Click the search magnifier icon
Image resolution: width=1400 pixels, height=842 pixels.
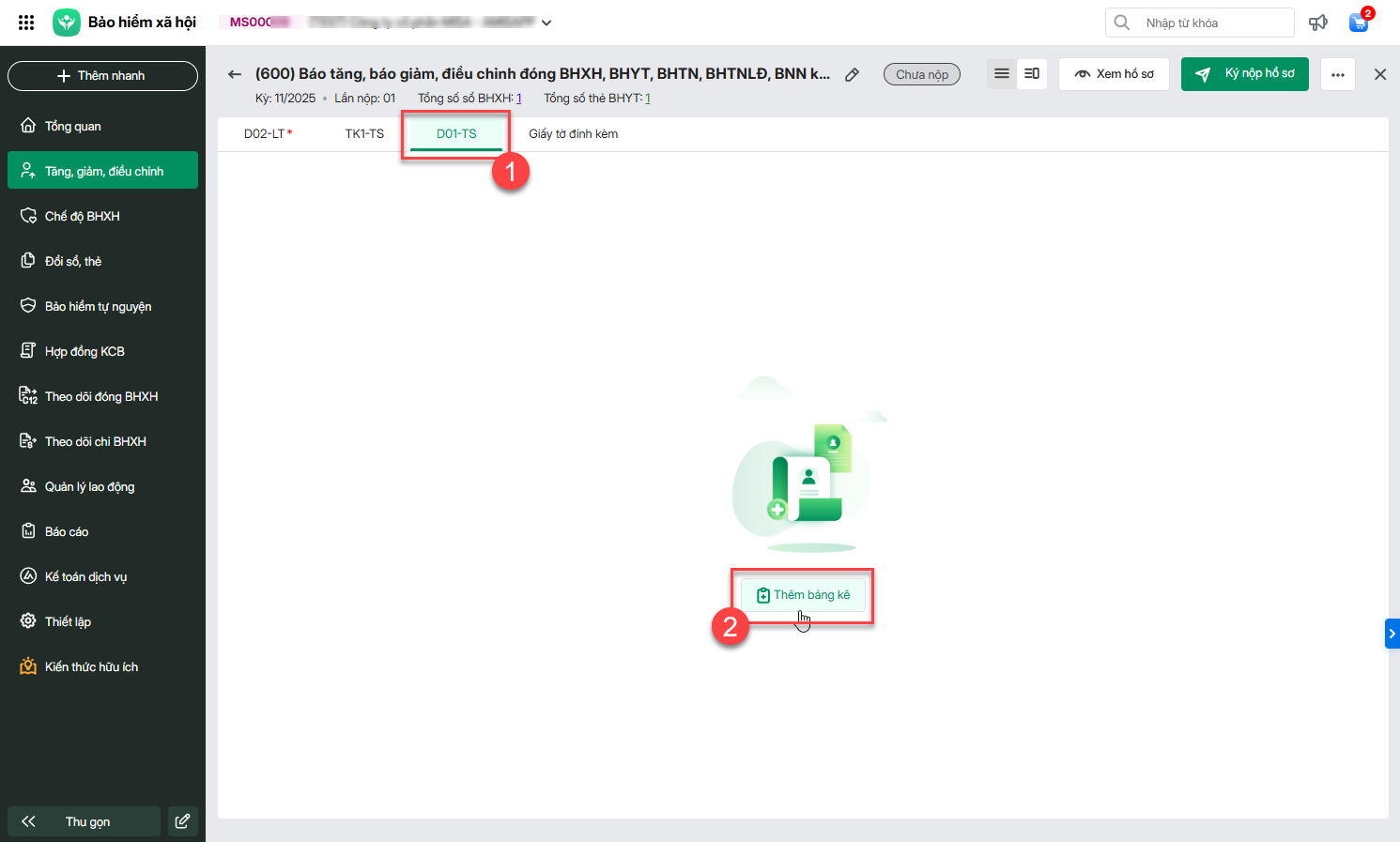1122,23
